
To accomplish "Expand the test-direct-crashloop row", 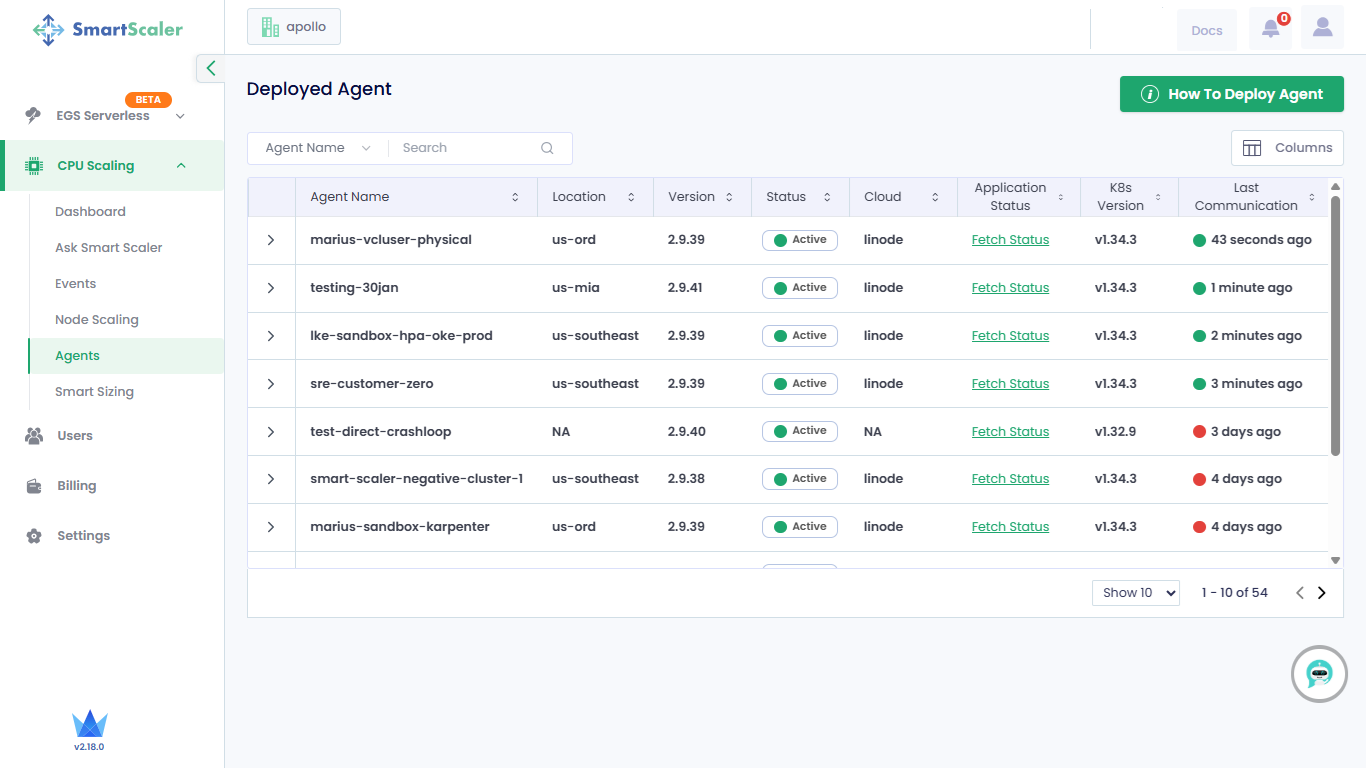I will [271, 432].
